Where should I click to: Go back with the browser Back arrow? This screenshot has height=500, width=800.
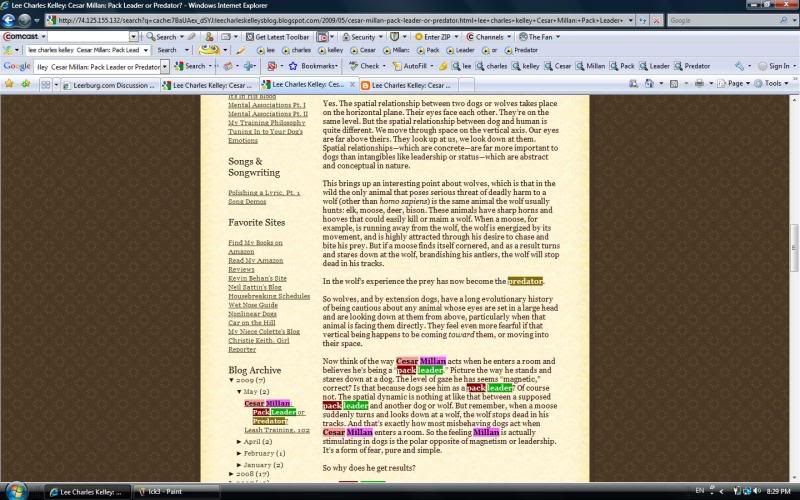click(9, 20)
